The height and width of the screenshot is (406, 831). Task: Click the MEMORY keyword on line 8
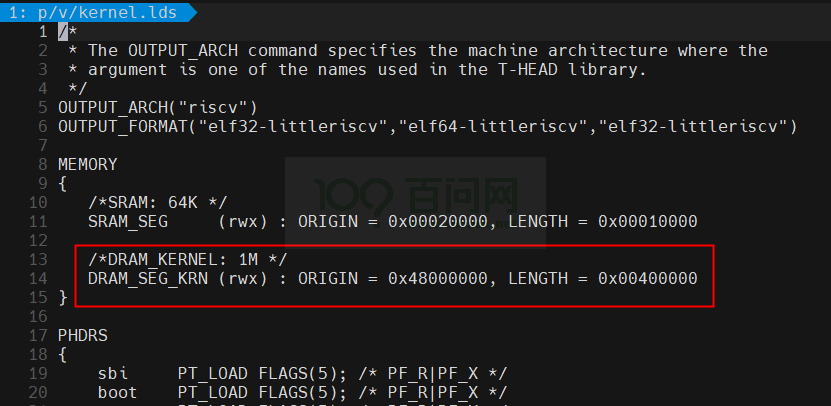pyautogui.click(x=88, y=165)
